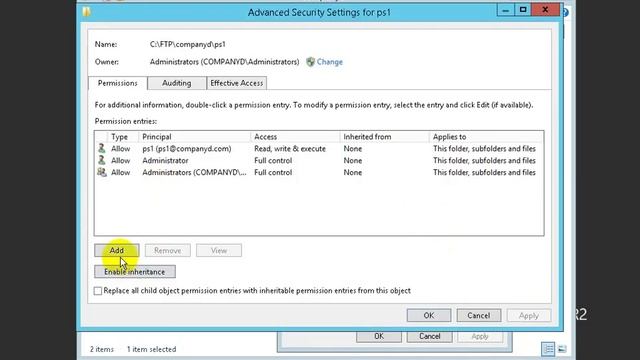Select group icon of Administrators (COMPANYD\... entry

[102, 172]
